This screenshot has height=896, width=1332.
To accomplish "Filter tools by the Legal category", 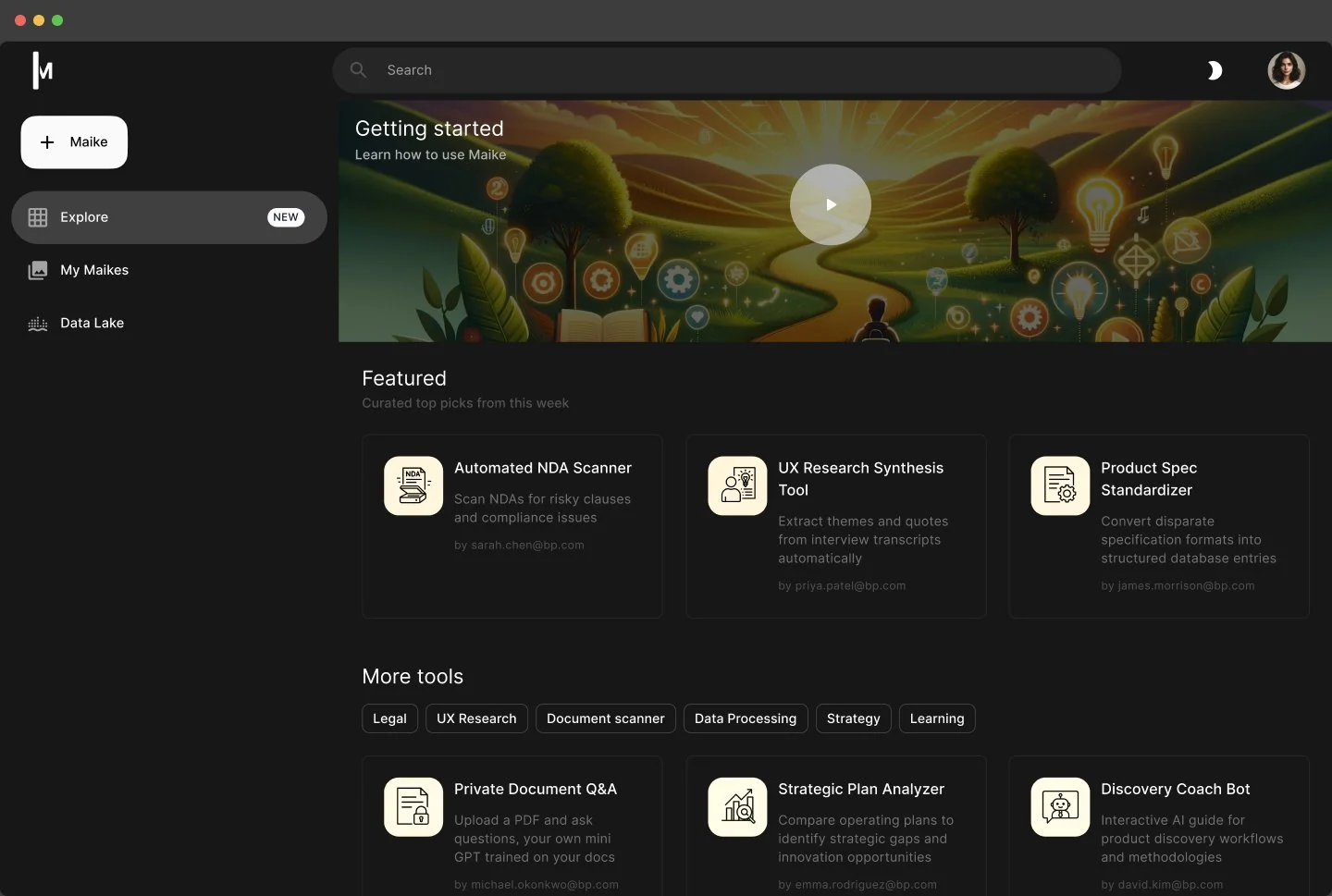I will click(x=389, y=718).
